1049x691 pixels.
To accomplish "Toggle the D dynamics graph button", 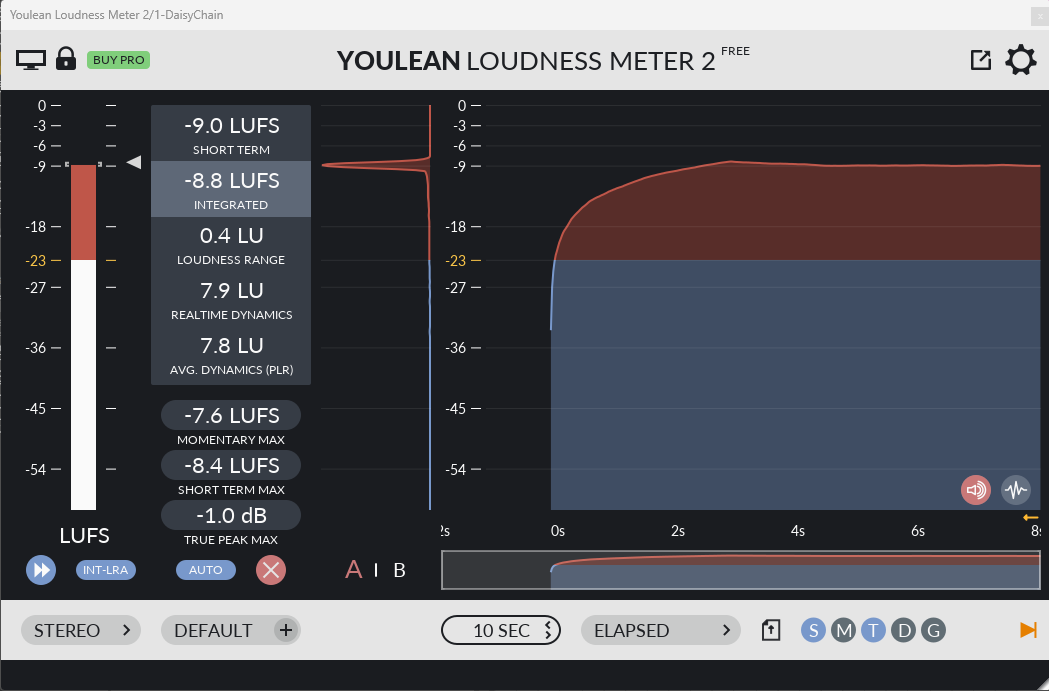I will pyautogui.click(x=904, y=630).
